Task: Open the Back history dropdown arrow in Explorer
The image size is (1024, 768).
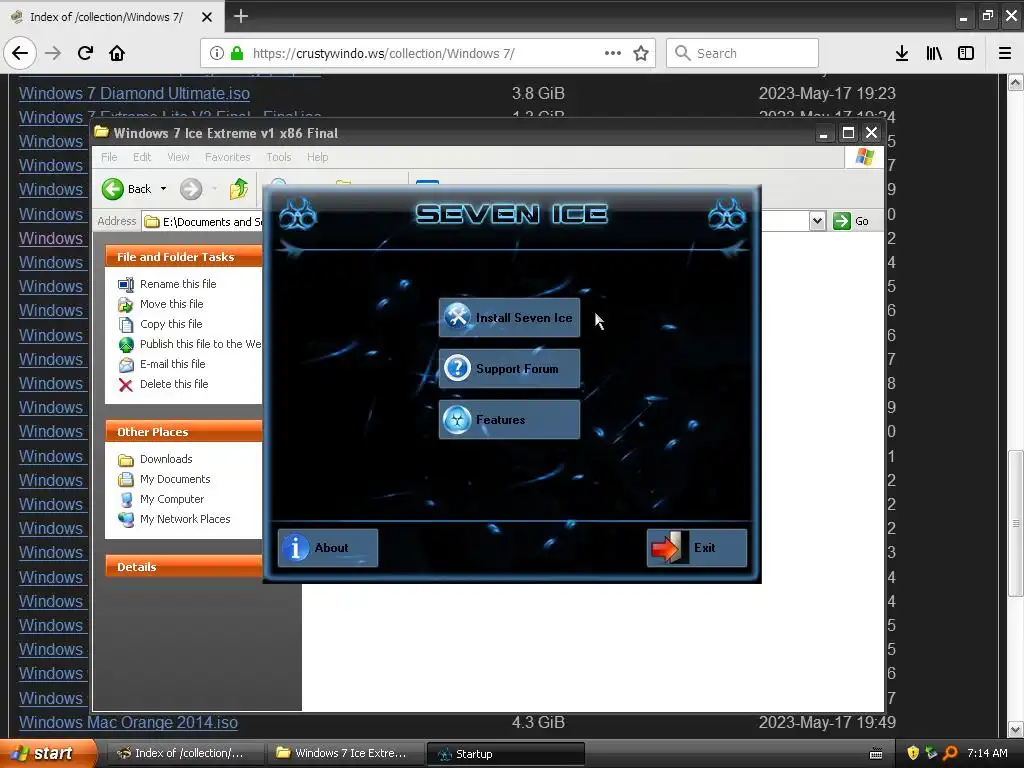Action: click(163, 189)
